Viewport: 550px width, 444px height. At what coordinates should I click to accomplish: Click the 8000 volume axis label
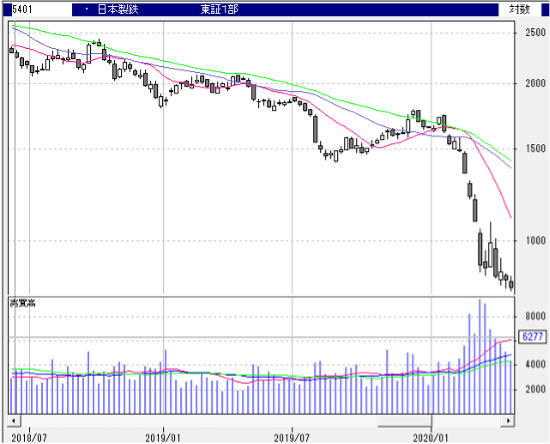[x=535, y=316]
